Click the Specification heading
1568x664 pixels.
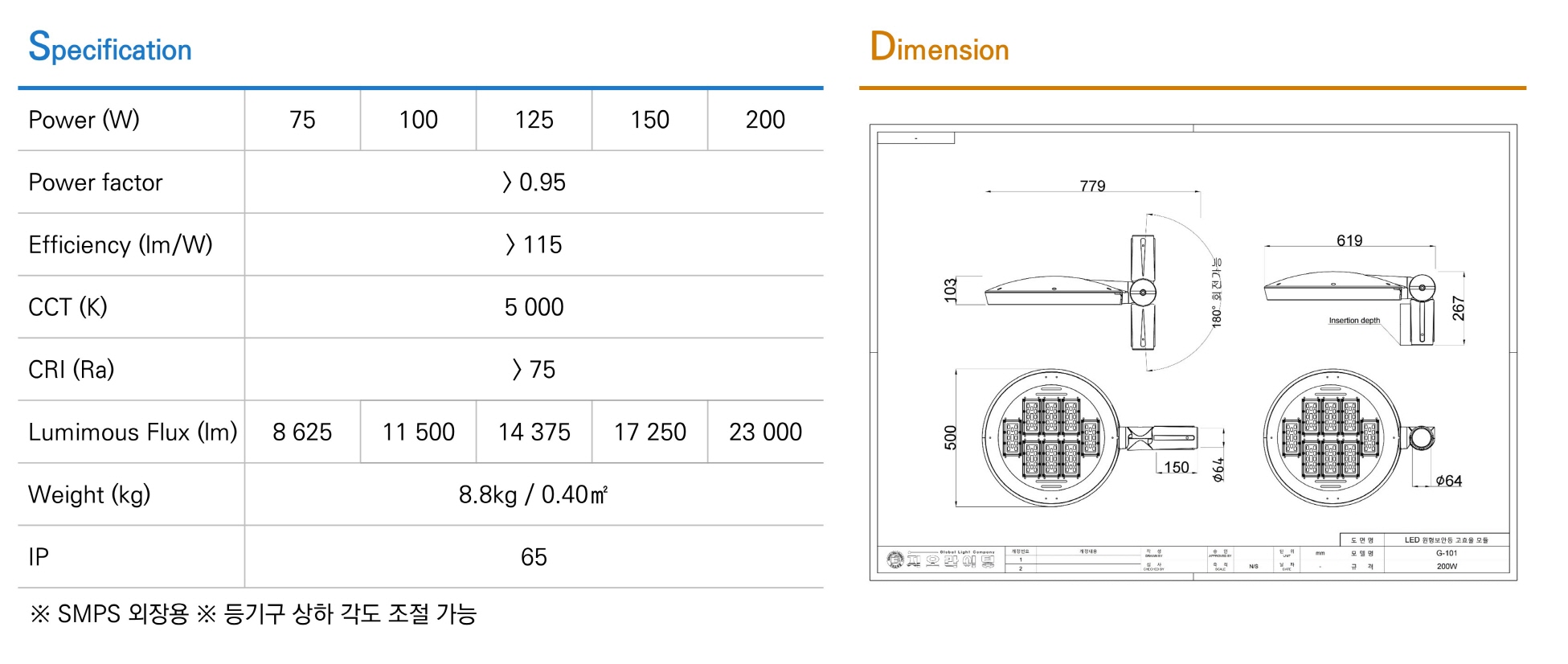click(x=110, y=47)
